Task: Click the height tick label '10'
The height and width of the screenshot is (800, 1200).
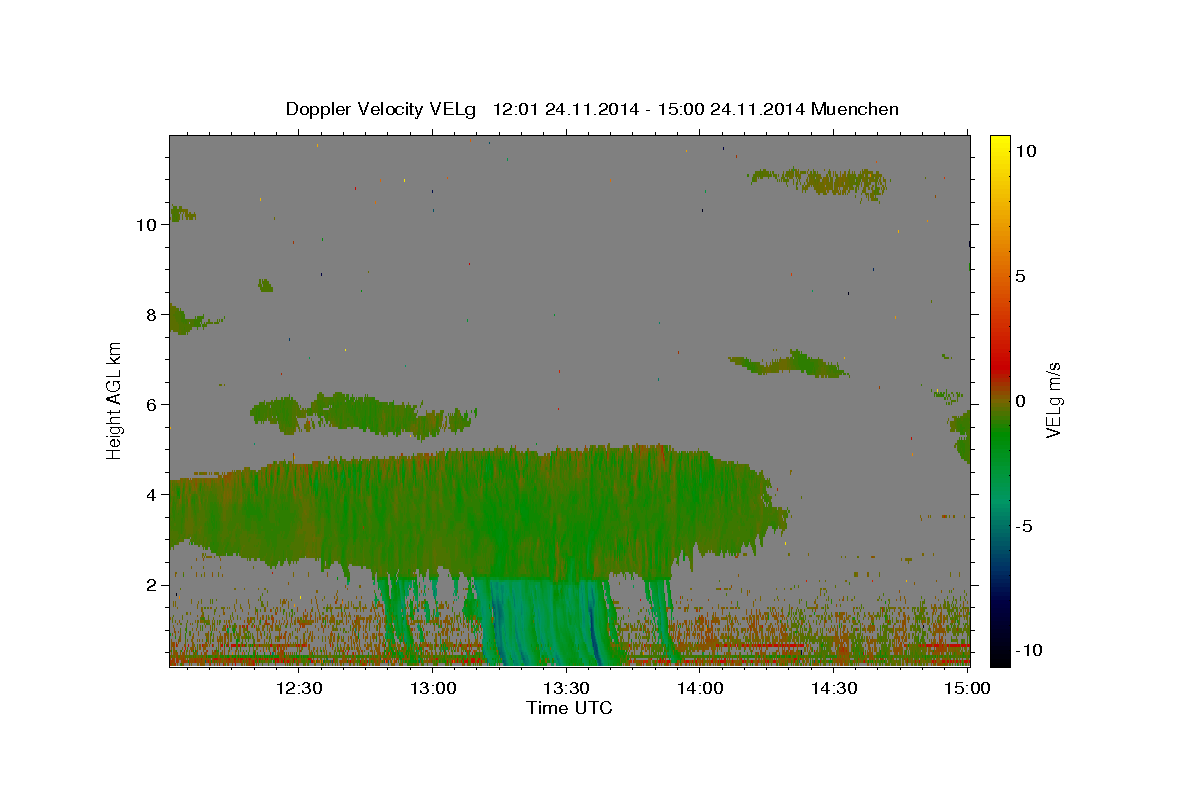Action: pyautogui.click(x=147, y=225)
